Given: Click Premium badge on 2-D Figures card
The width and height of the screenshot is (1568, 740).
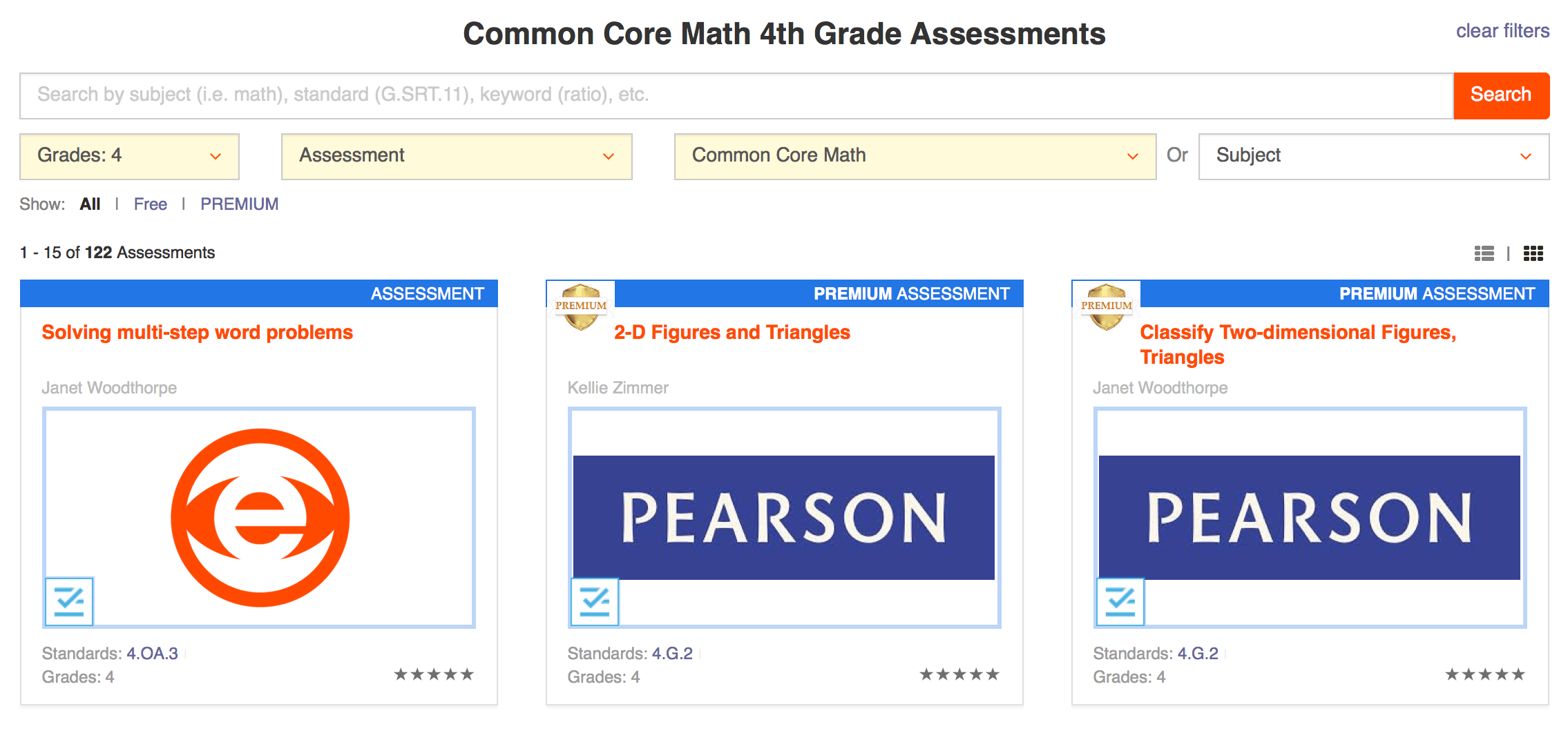Looking at the screenshot, I should pyautogui.click(x=581, y=306).
